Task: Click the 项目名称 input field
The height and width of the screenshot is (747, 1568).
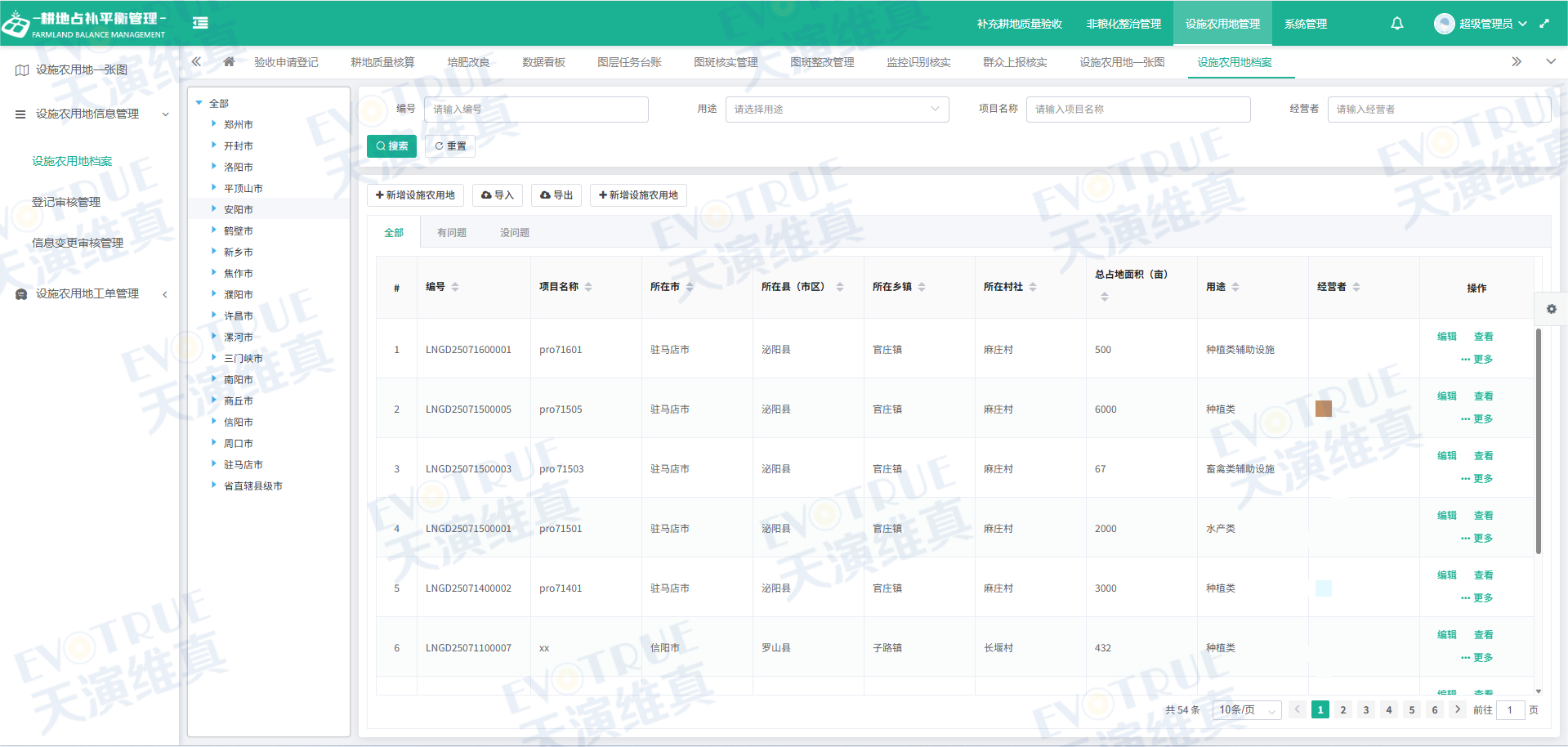Action: [1137, 110]
